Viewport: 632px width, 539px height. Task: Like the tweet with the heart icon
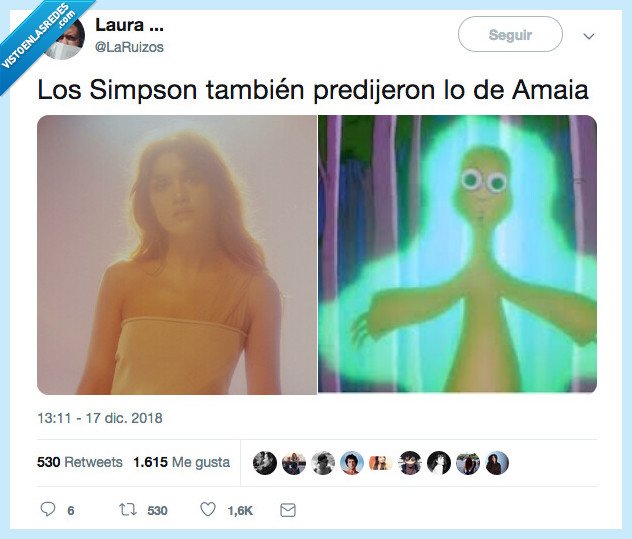[x=208, y=510]
